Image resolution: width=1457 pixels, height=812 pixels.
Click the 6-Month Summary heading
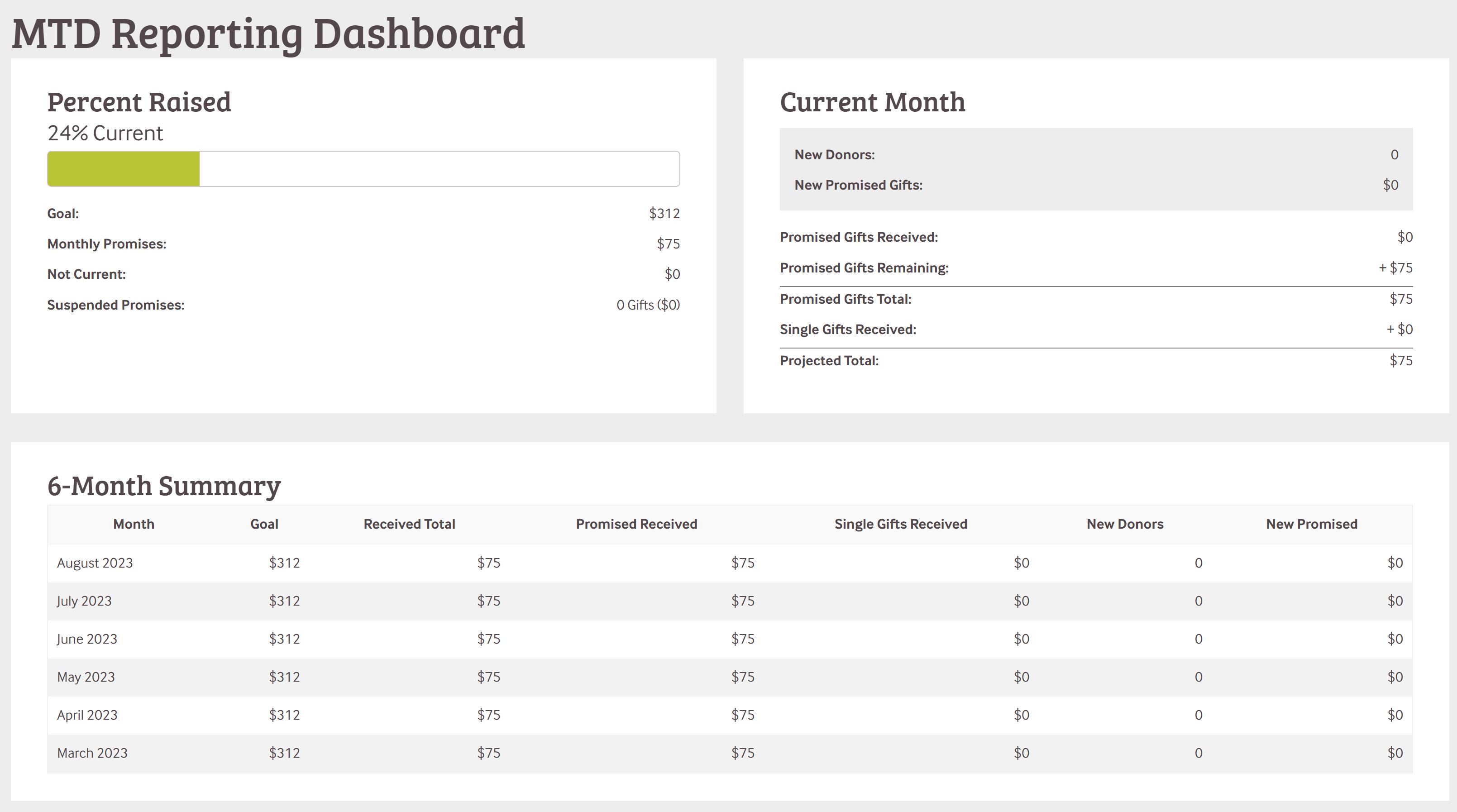tap(164, 486)
